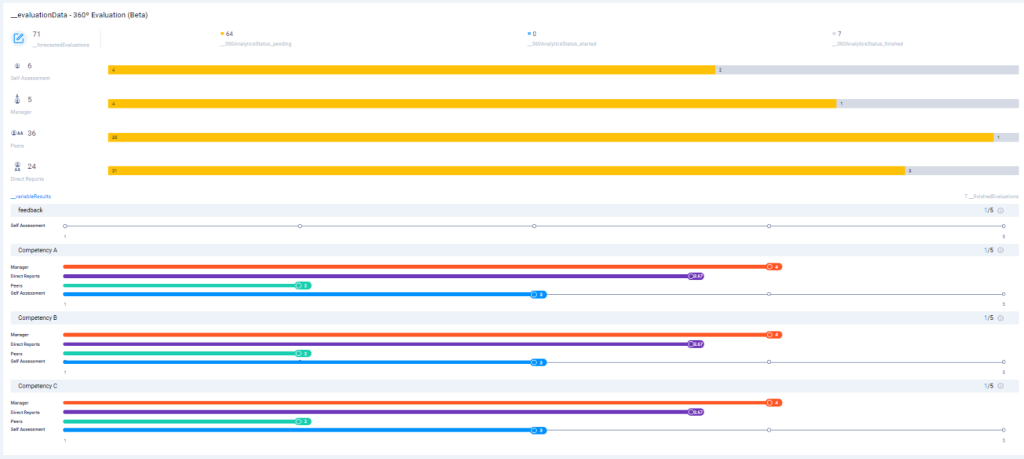Click the Peers group icon
The width and height of the screenshot is (1024, 459).
pos(17,133)
